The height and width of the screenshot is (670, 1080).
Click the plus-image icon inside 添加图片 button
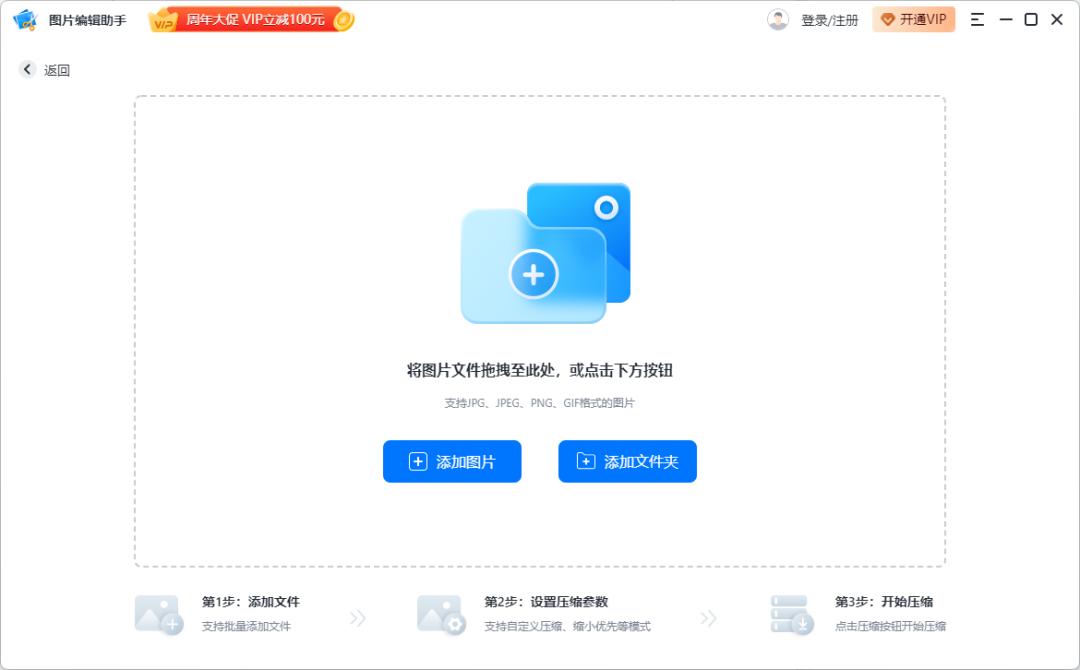(x=416, y=461)
